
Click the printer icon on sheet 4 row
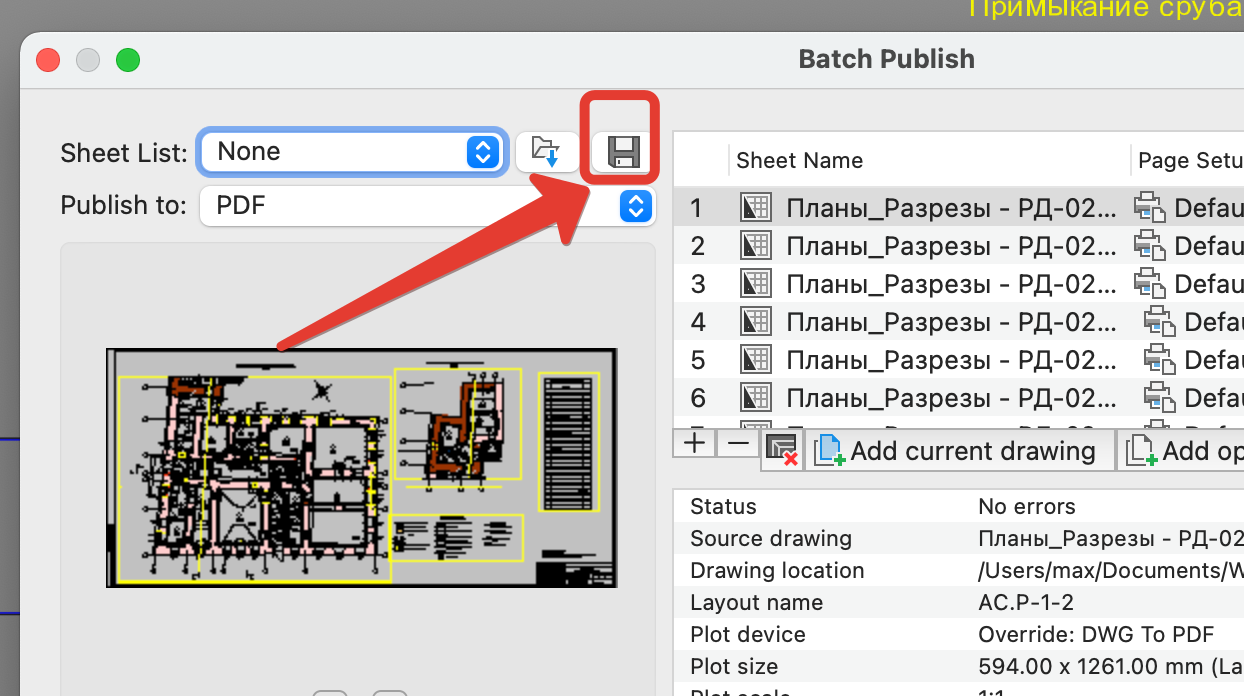pos(1158,321)
